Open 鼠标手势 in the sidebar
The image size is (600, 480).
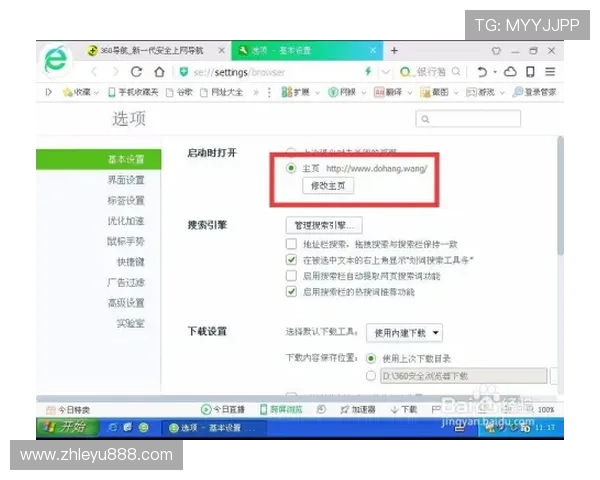point(126,241)
